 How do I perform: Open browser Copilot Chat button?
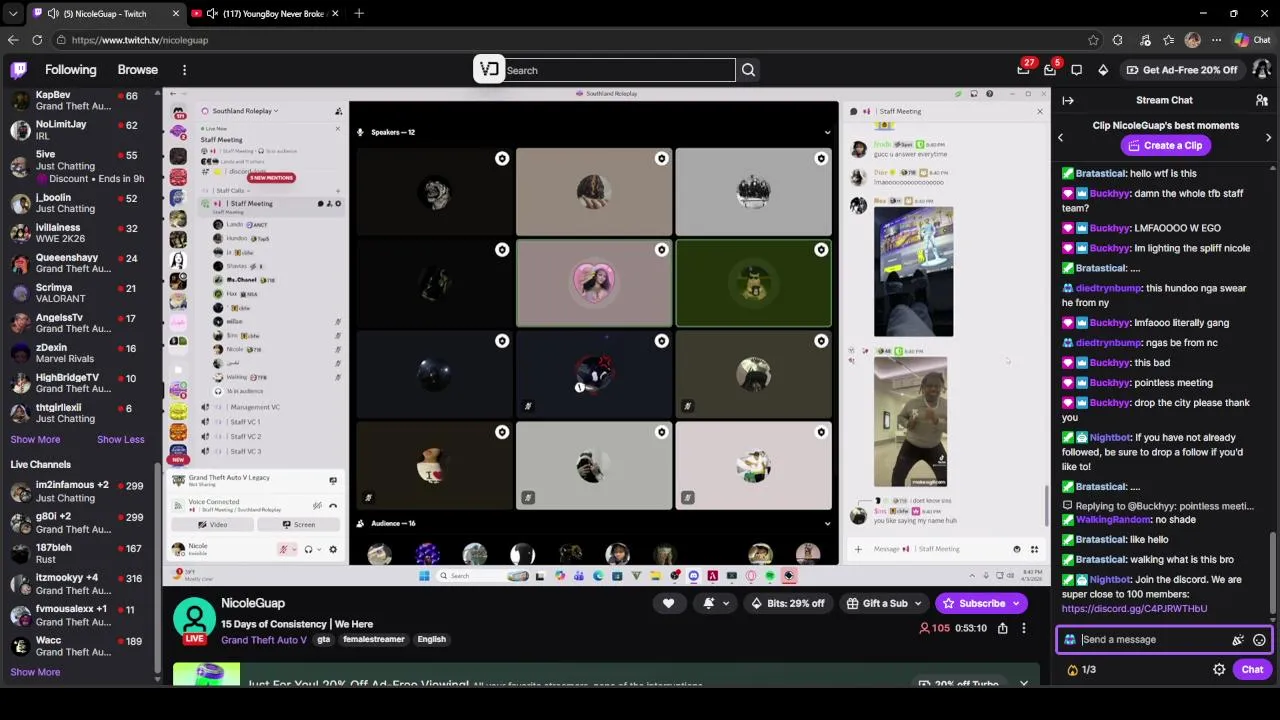(1251, 40)
